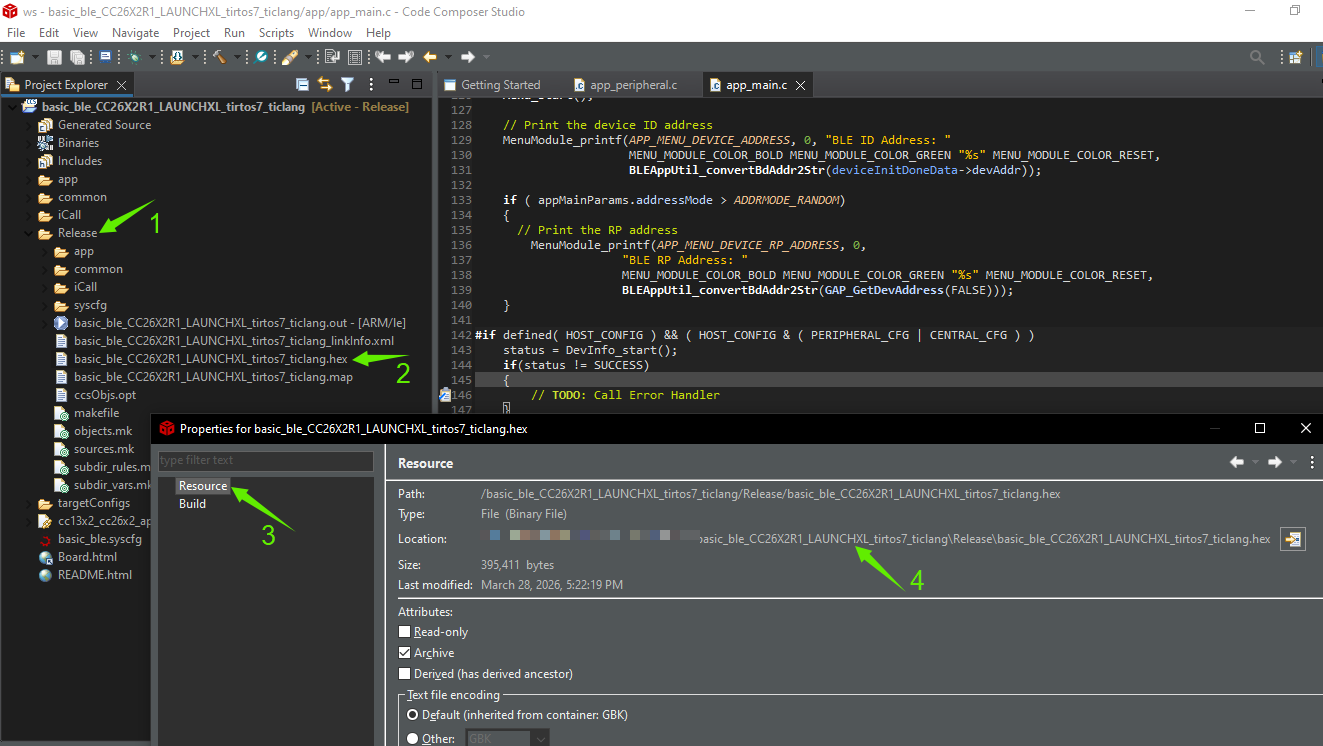1323x746 pixels.
Task: Expand the Includes node
Action: click(27, 161)
